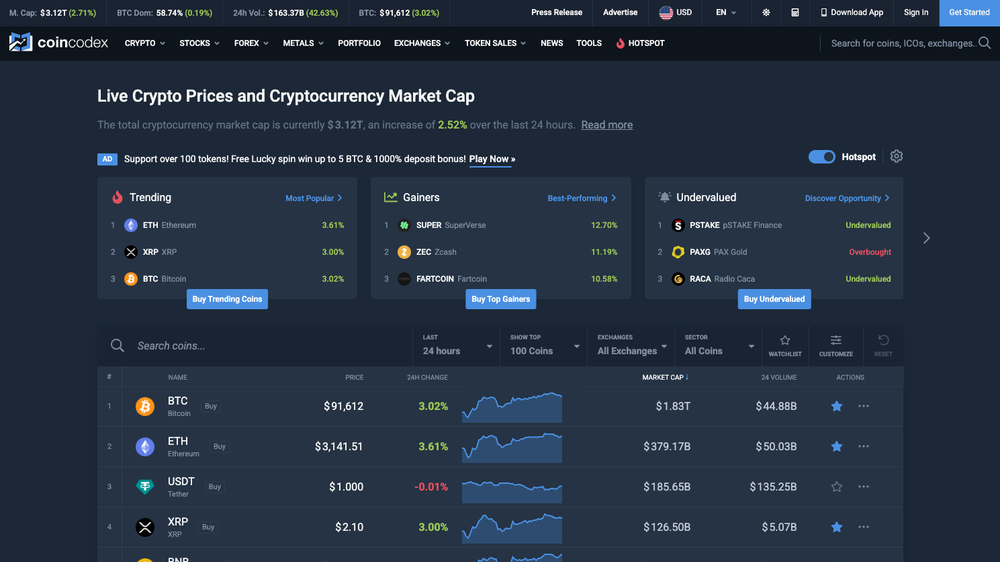The image size is (1000, 562).
Task: Open the calculator icon in top bar
Action: tap(795, 12)
